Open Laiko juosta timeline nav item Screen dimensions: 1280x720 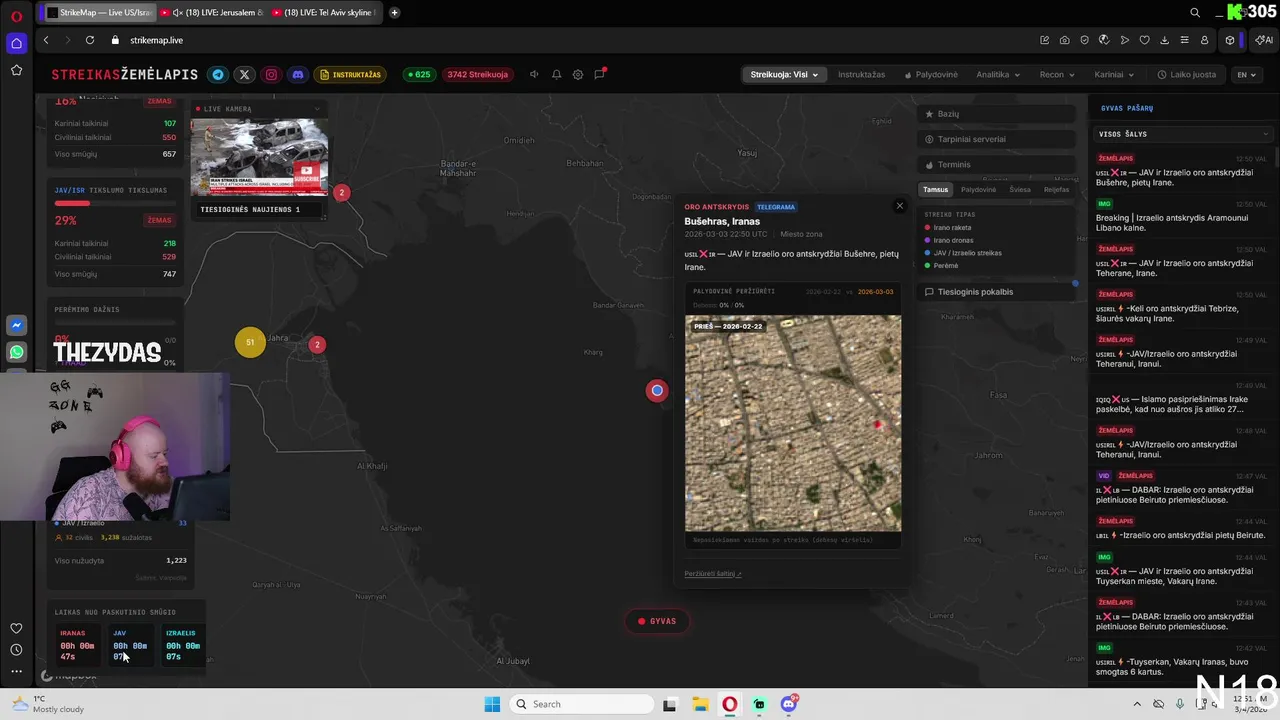coord(1187,74)
